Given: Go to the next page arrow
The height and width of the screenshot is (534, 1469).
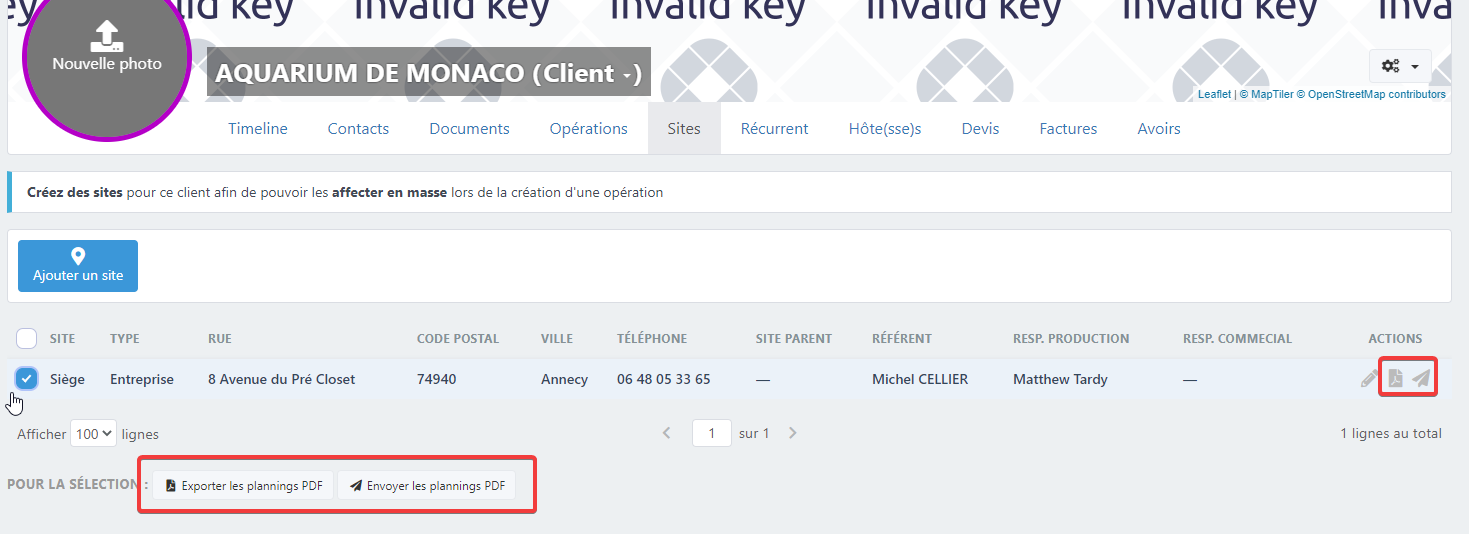Looking at the screenshot, I should click(792, 433).
